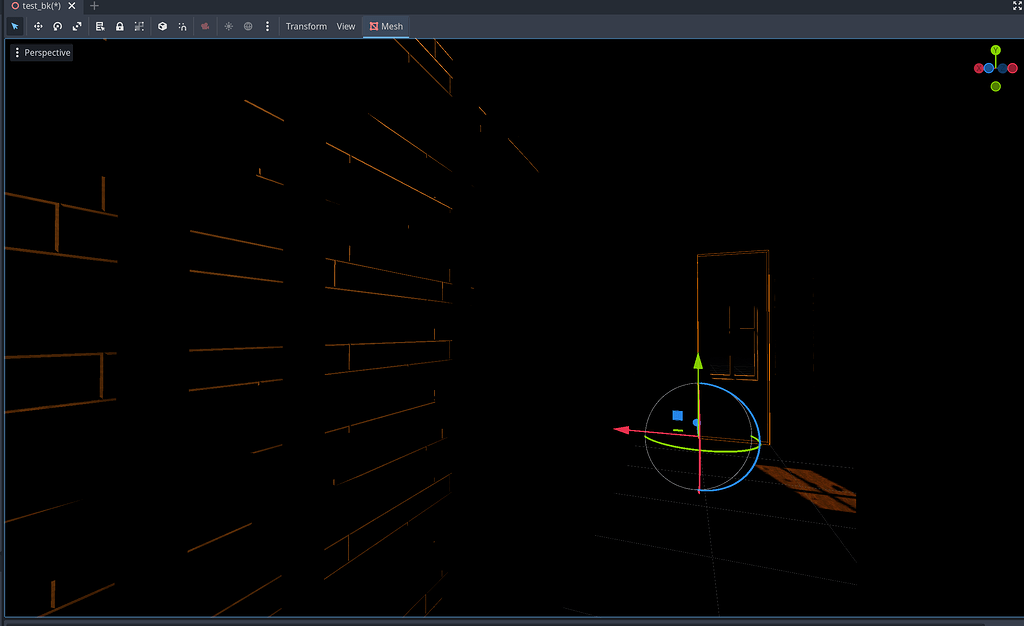This screenshot has height=626, width=1024.
Task: Click the green Y axis on the view gizmo
Action: click(x=995, y=48)
